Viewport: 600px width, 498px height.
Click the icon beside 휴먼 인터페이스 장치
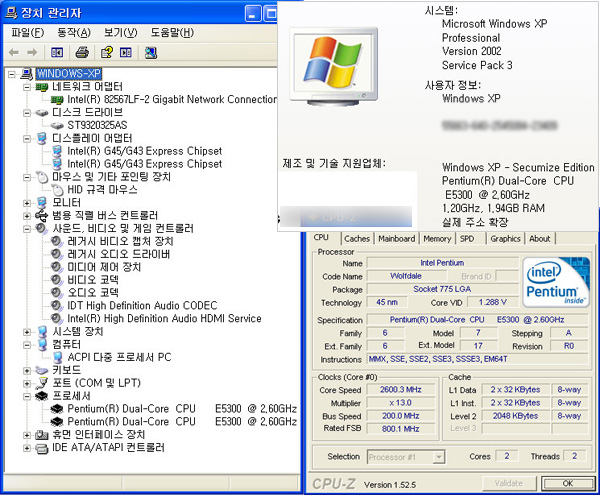click(x=41, y=435)
